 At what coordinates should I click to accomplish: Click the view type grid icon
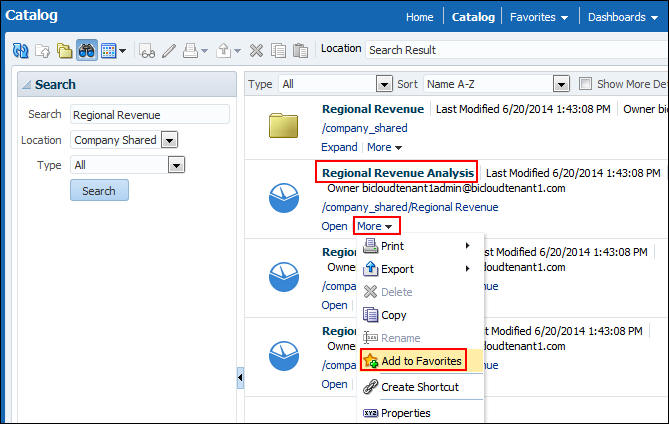tap(108, 51)
